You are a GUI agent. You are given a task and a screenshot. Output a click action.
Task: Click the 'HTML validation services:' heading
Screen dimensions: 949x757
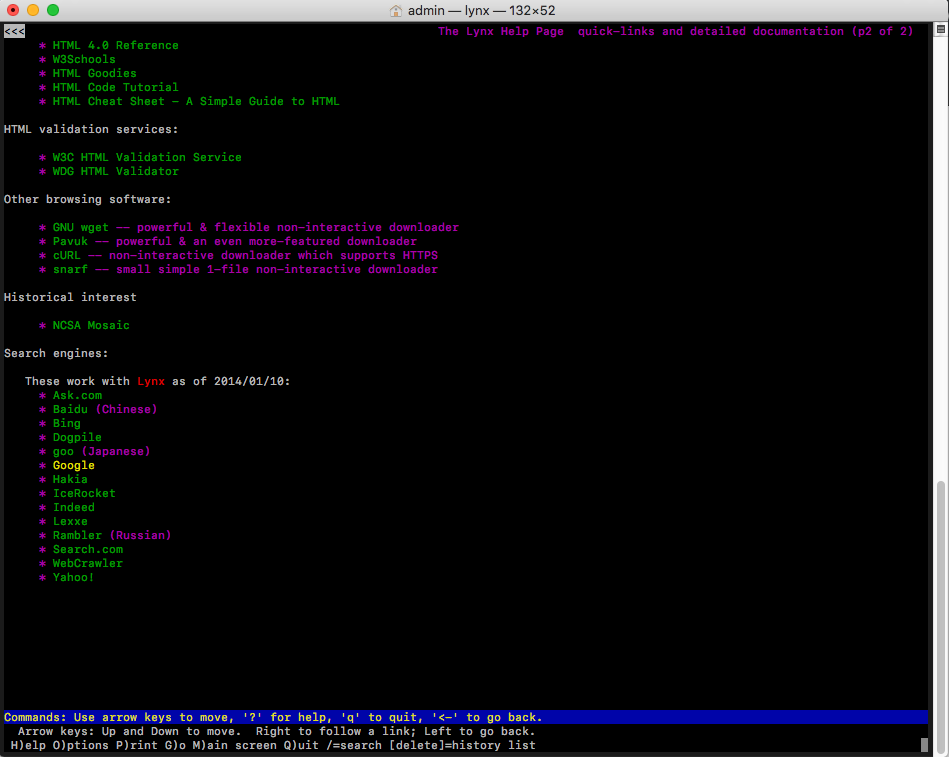coord(91,129)
